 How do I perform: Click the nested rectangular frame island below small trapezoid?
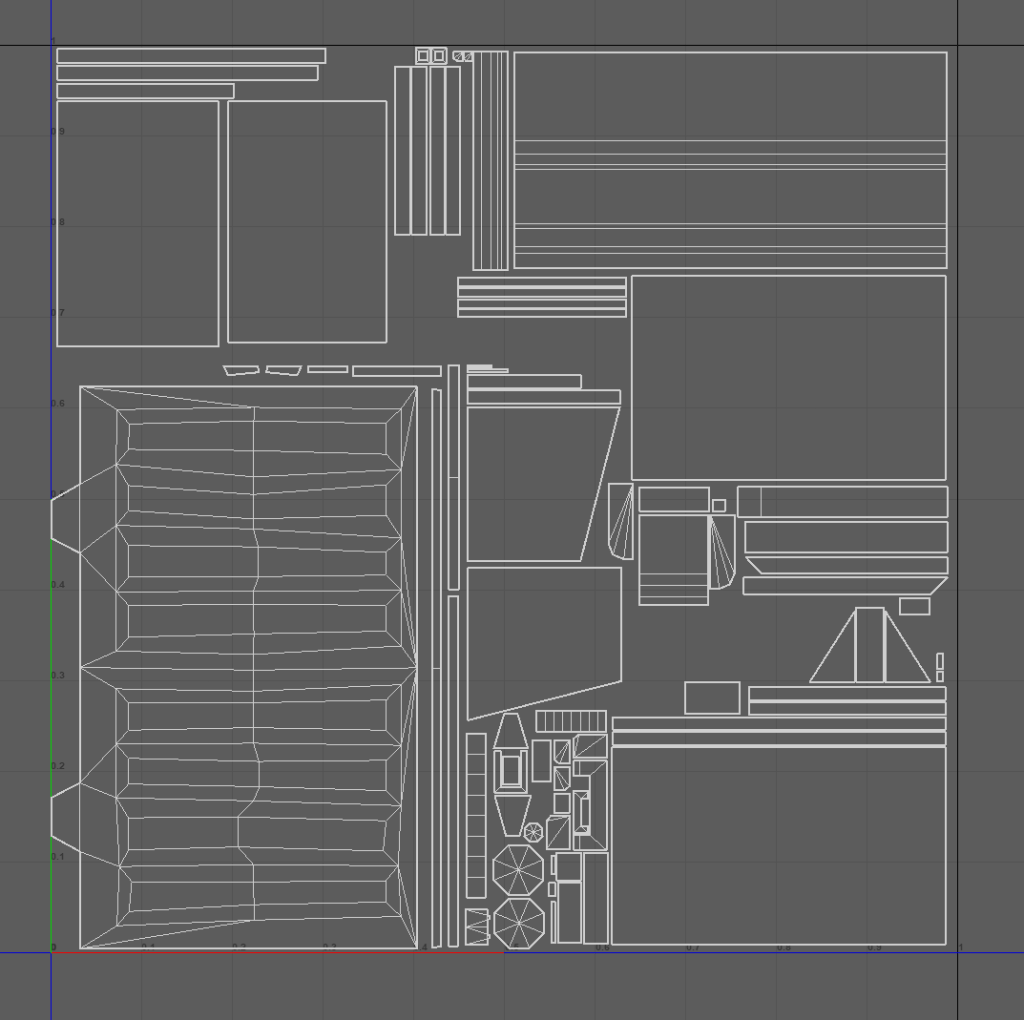(510, 771)
